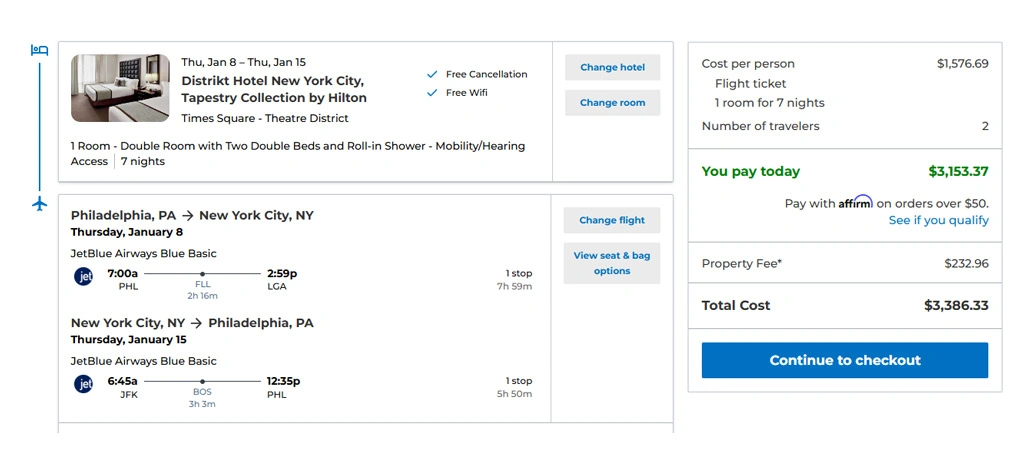1026x466 pixels.
Task: Follow the See if you qualify link
Action: tap(938, 220)
